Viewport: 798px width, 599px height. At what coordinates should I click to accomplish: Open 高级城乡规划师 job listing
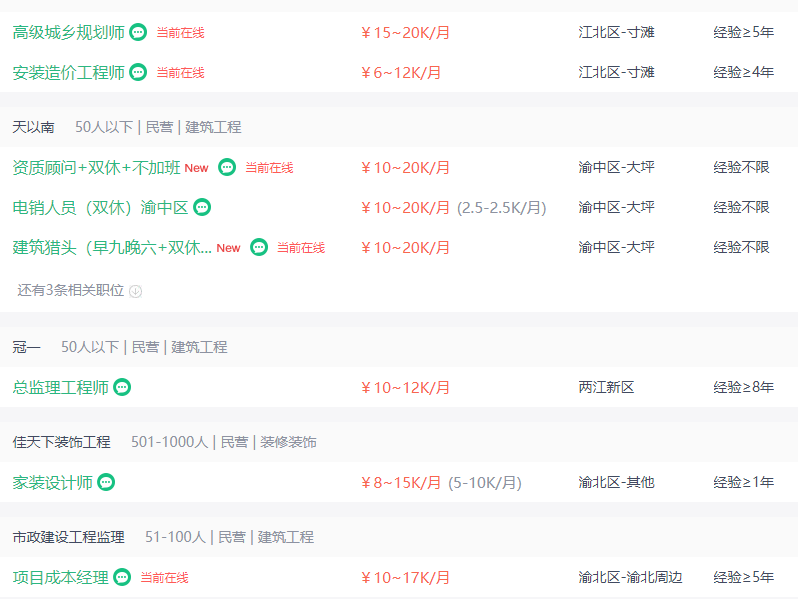(69, 33)
